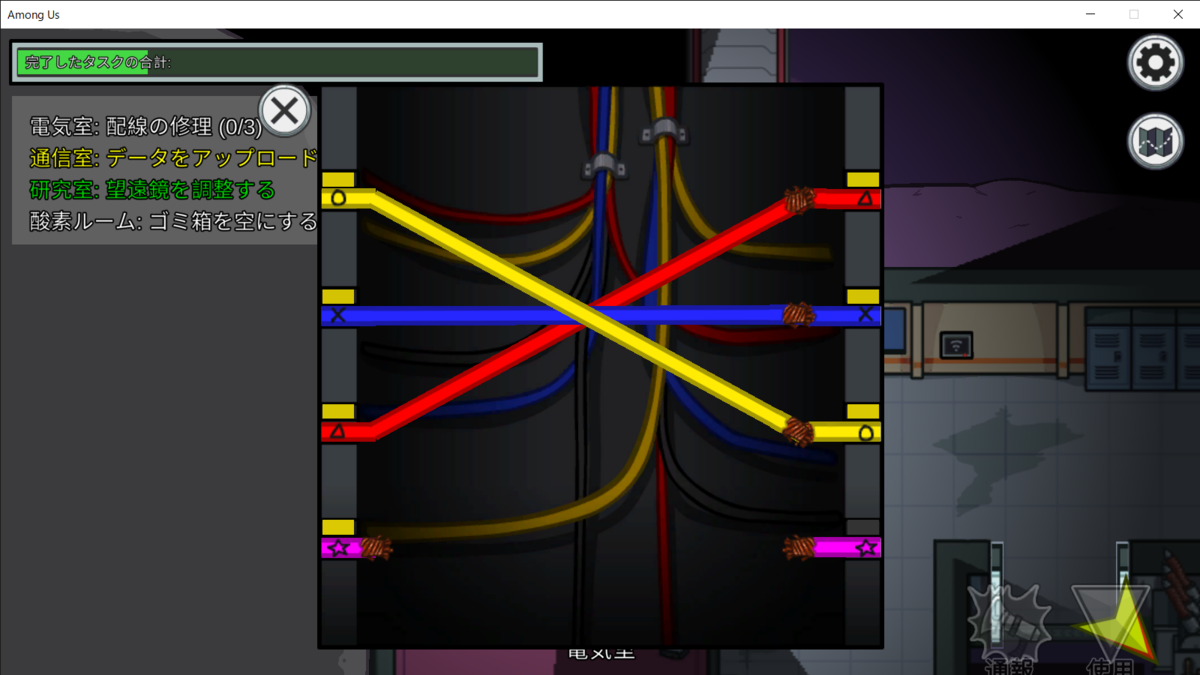Select task 電気室: 配線の修理 (0/3)
Viewport: 1200px width, 675px height.
[146, 127]
